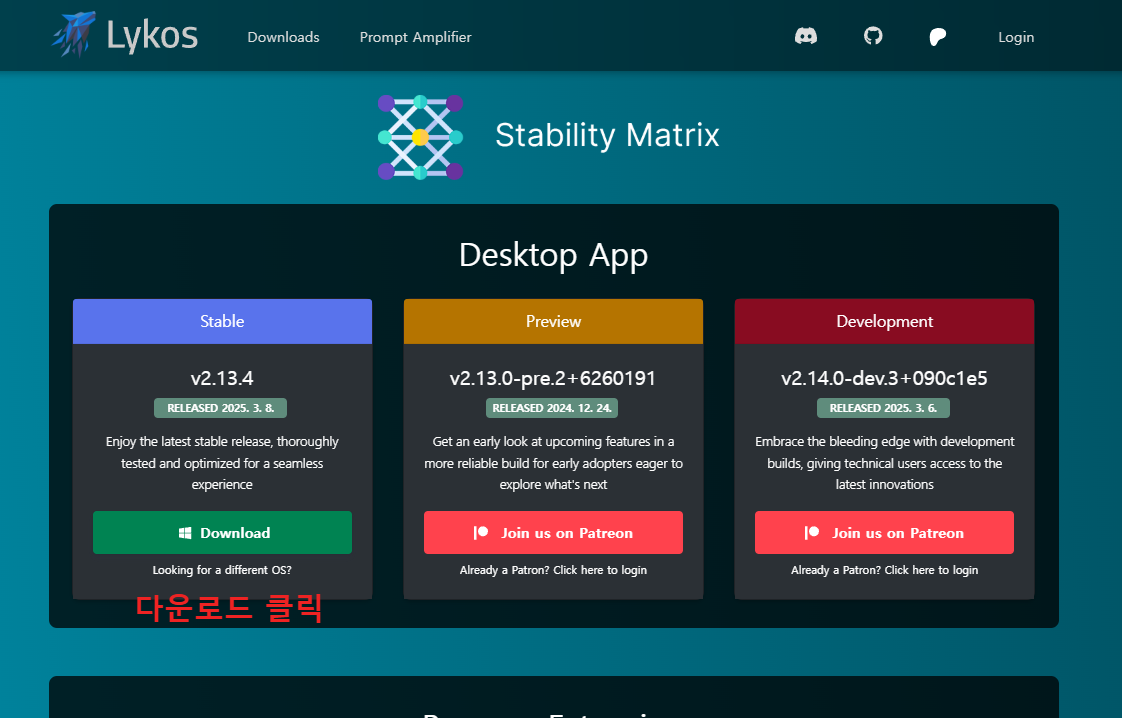Click the v2.14.0-dev.3+090c1e5 version text
Image resolution: width=1122 pixels, height=718 pixels.
(x=884, y=378)
